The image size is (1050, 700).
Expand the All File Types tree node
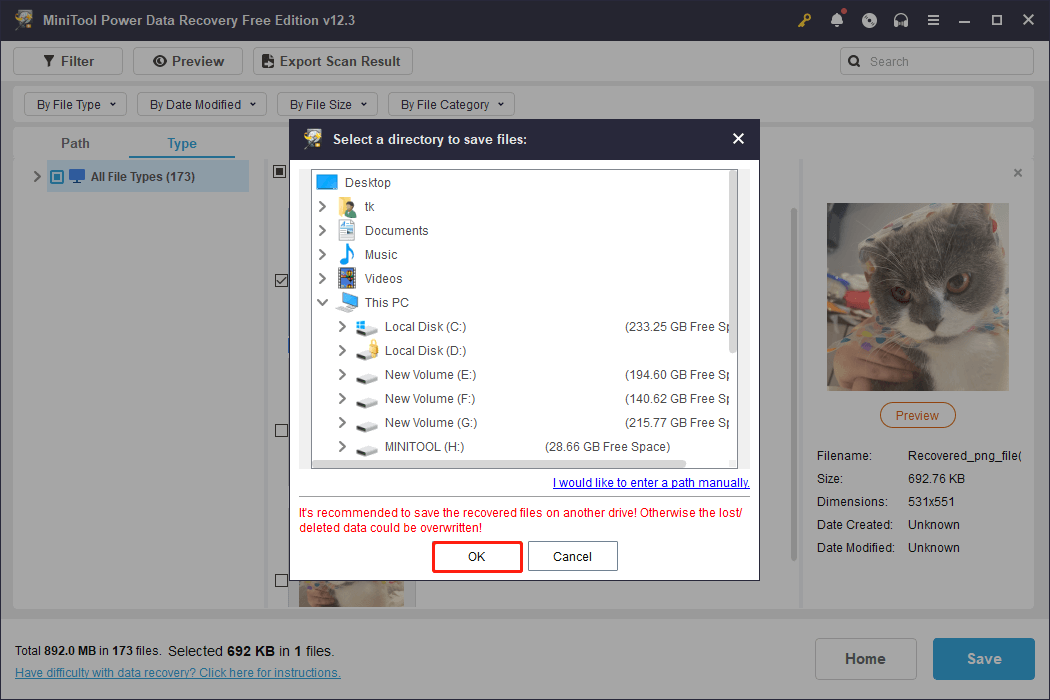click(x=38, y=177)
